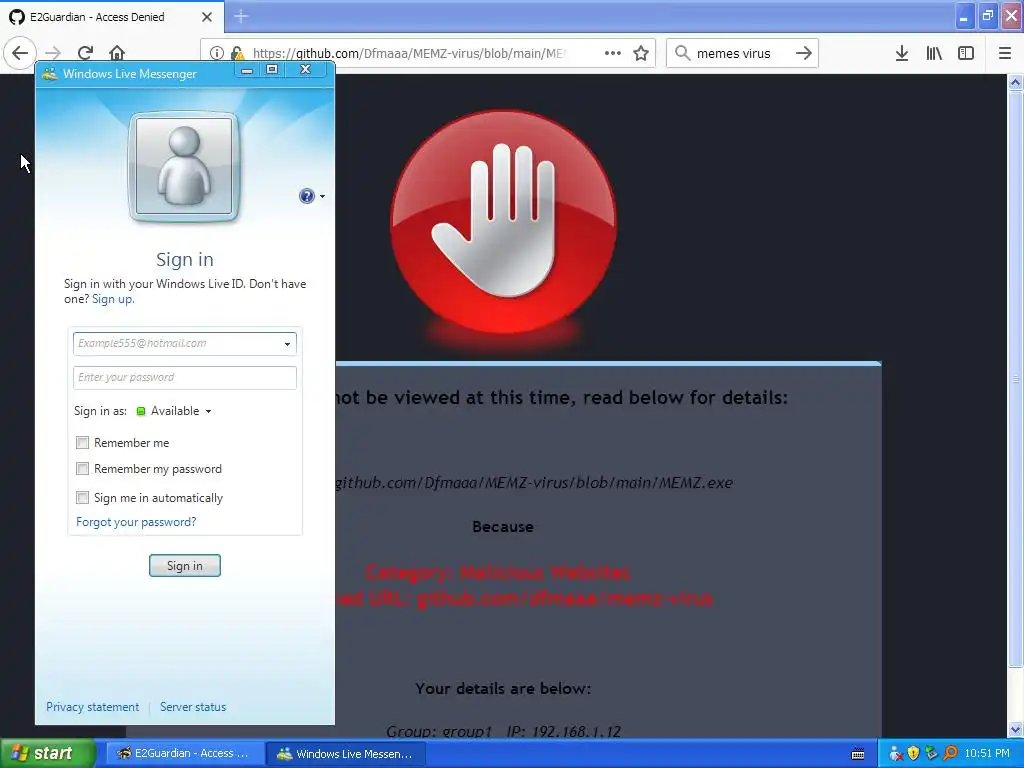This screenshot has height=768, width=1024.
Task: Click the browser forward arrow
Action: (53, 53)
